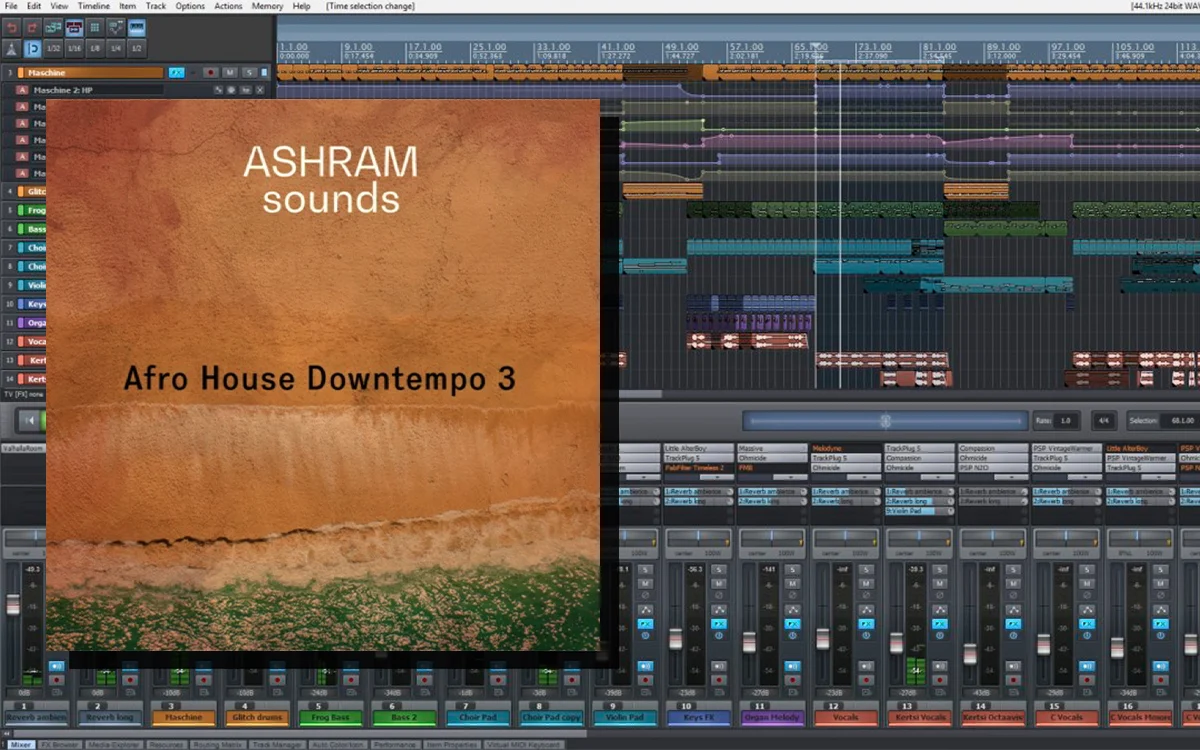Switch to the FX Browser tab
This screenshot has height=750, width=1200.
(58, 744)
